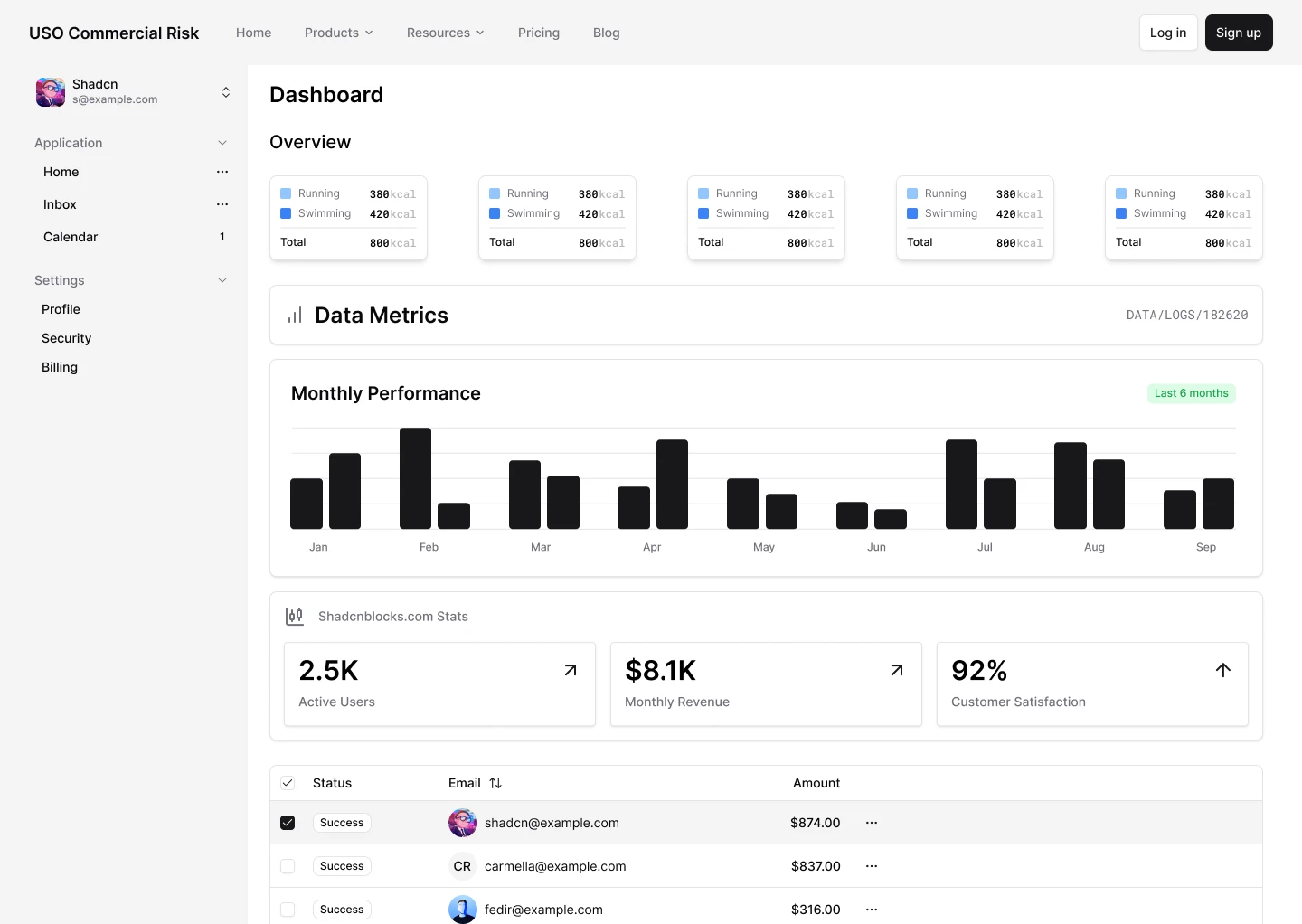
Task: Click the candlestick icon beside Shadcnblocks.com Stats
Action: coord(295,616)
